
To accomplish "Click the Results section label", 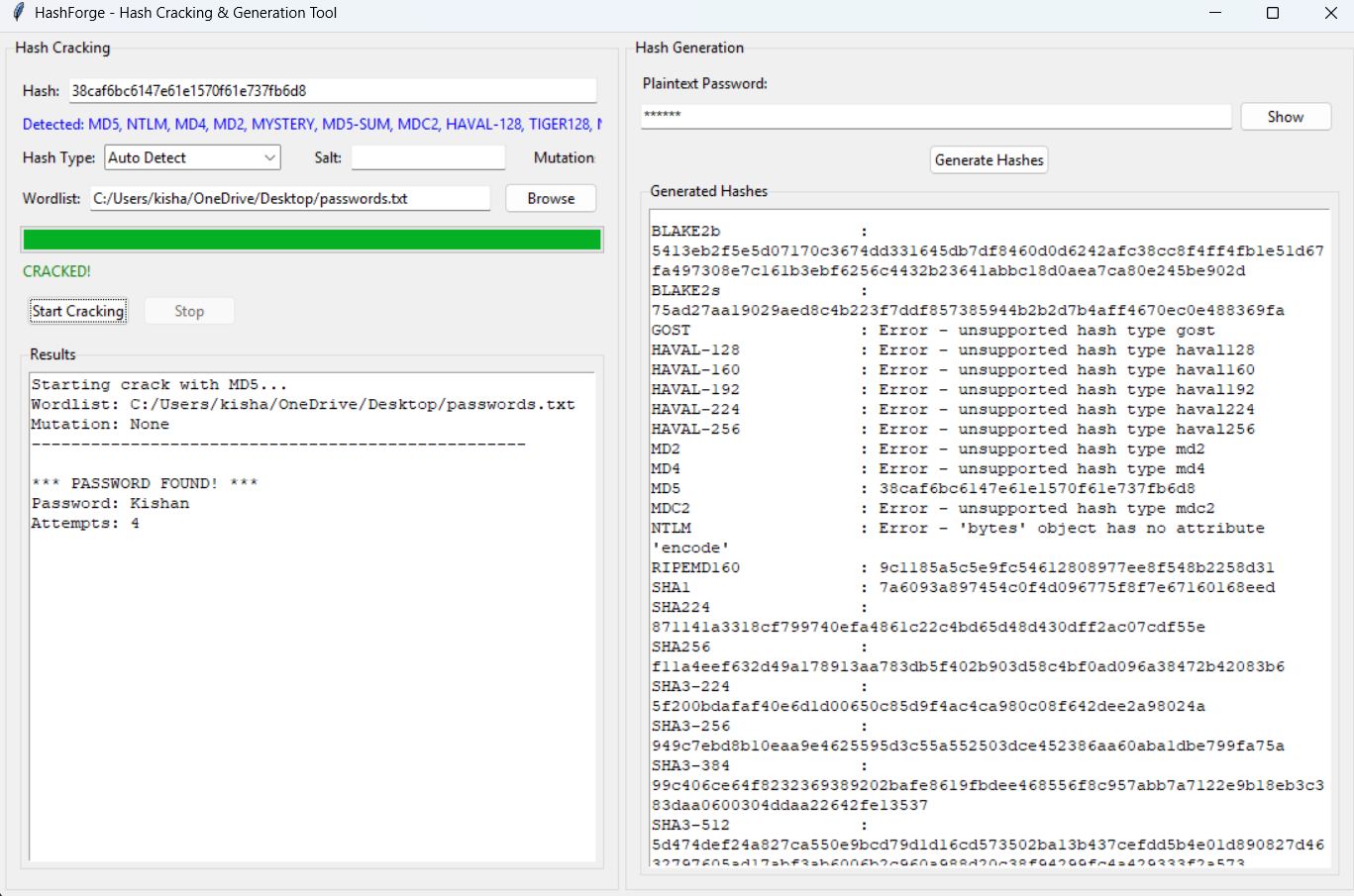I will (52, 354).
